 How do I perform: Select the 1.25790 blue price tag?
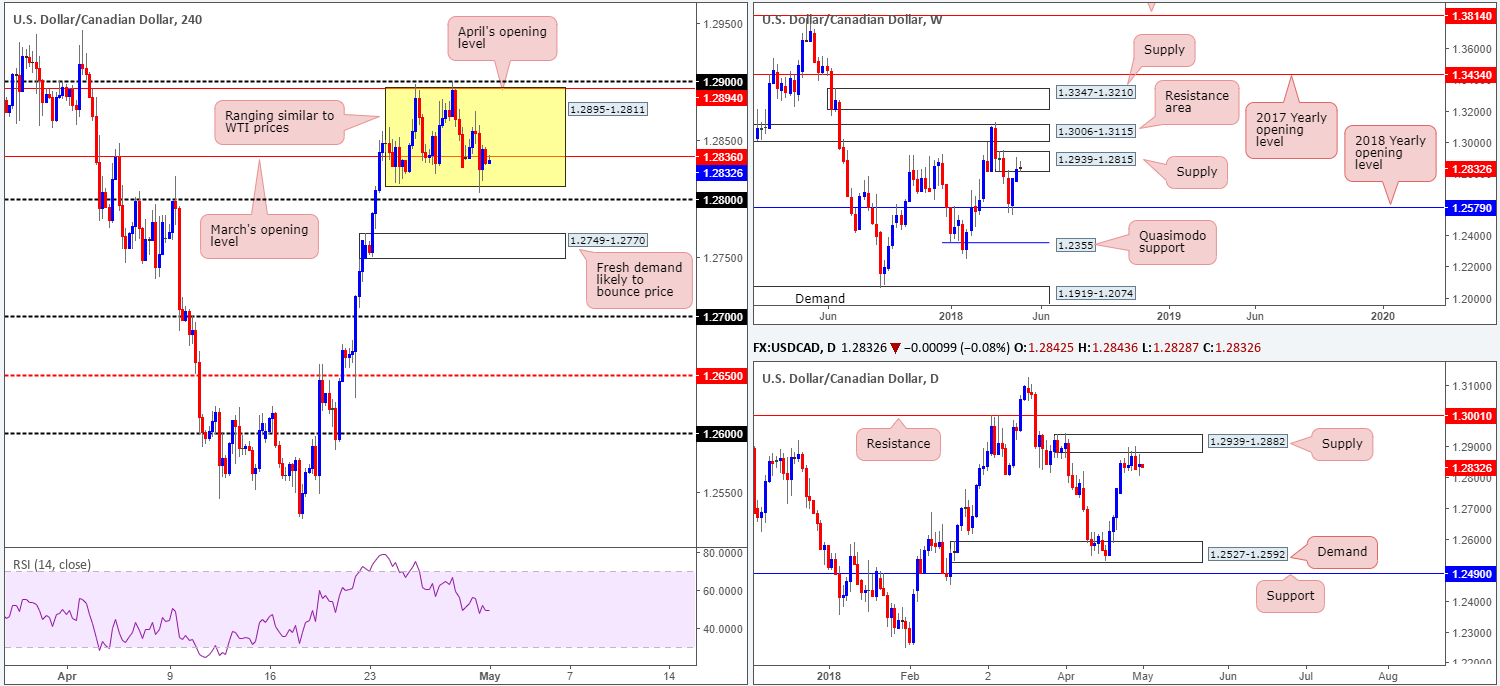pos(1471,207)
